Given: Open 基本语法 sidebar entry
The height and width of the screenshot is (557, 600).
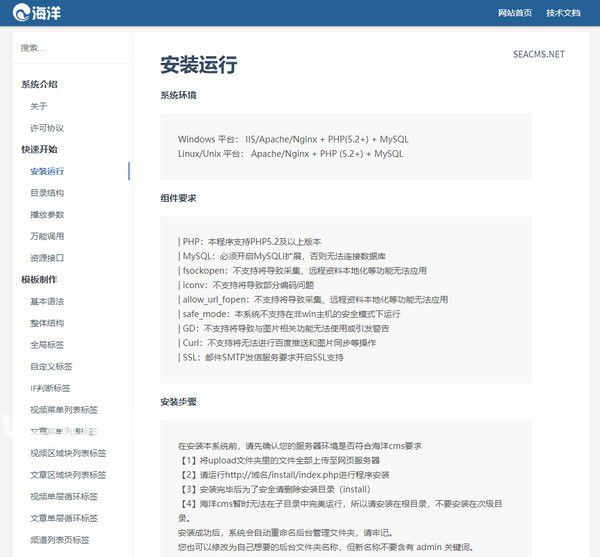Looking at the screenshot, I should pyautogui.click(x=47, y=301).
